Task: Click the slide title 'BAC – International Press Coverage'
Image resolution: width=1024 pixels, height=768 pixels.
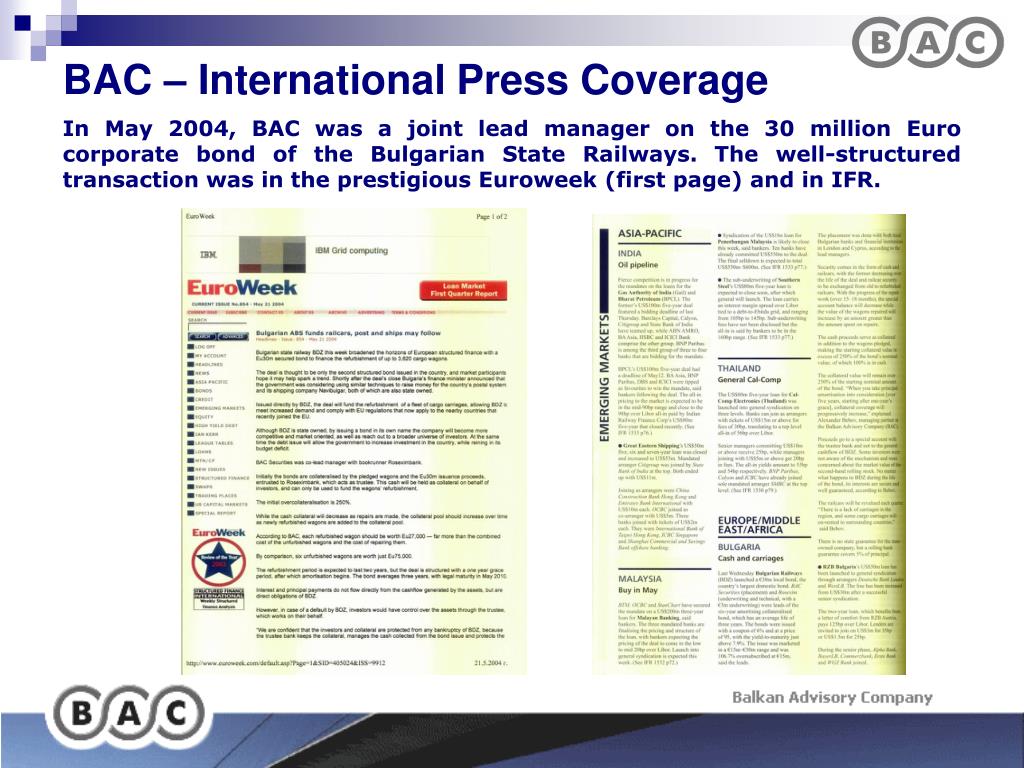Action: click(415, 81)
